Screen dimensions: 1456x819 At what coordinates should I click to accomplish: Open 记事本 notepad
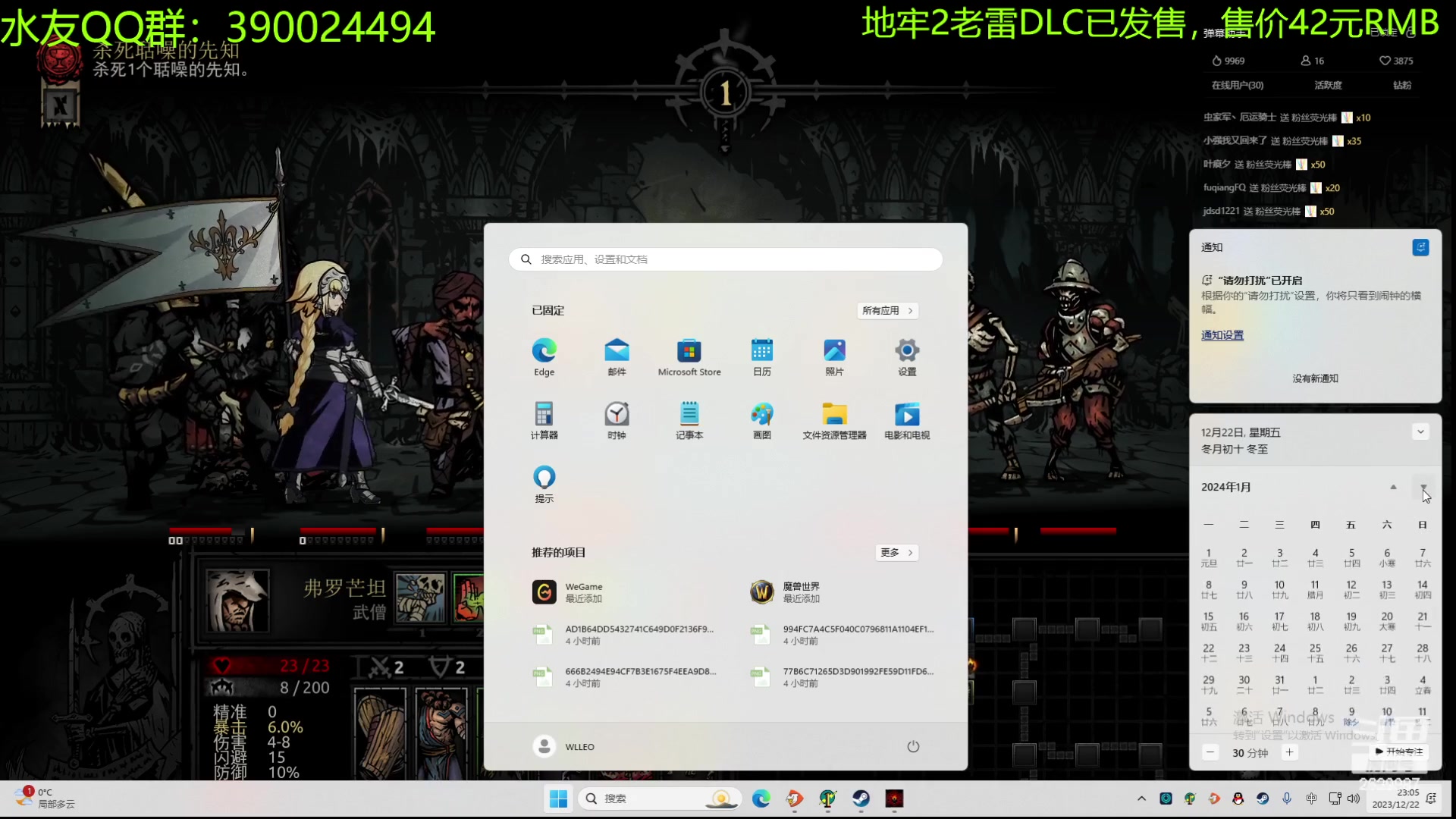(689, 421)
